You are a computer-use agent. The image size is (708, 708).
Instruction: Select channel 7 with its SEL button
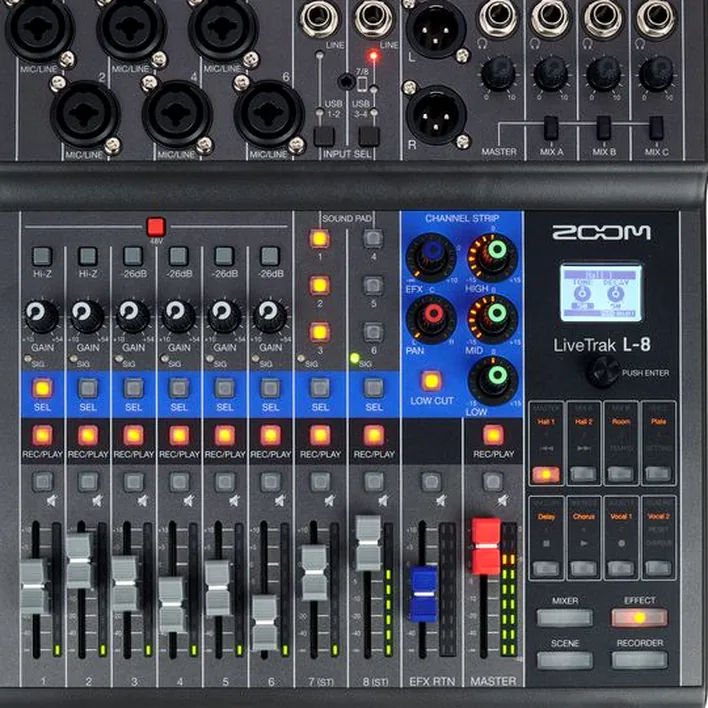point(320,388)
